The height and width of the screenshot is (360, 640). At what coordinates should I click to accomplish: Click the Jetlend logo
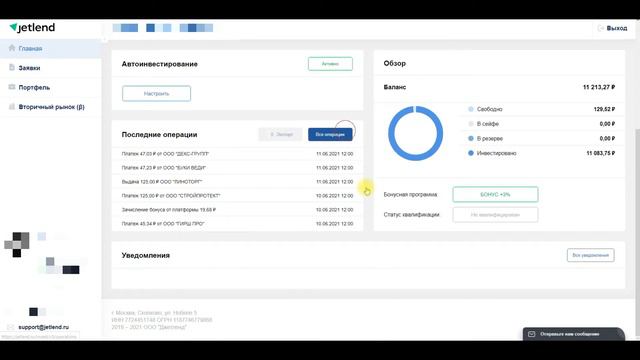tap(32, 27)
